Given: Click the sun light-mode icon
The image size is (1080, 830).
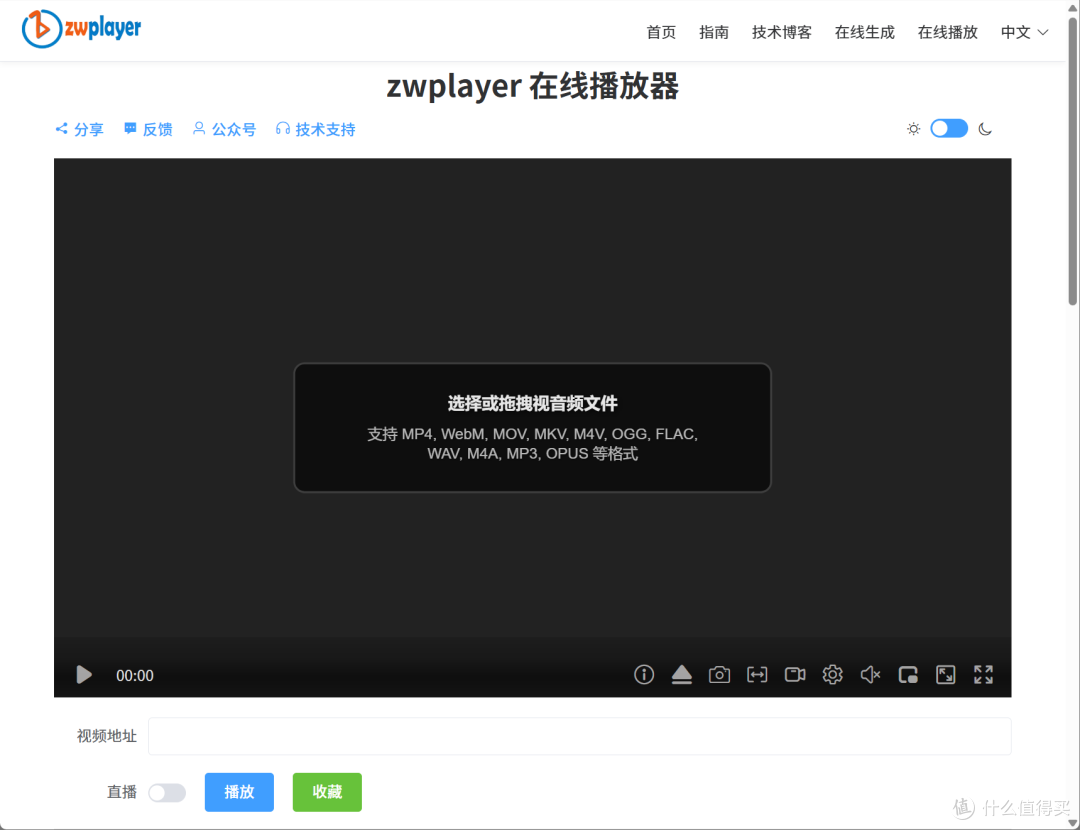Looking at the screenshot, I should pyautogui.click(x=913, y=129).
